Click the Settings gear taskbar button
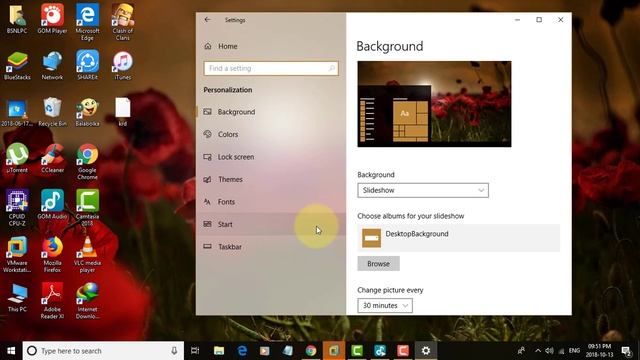This screenshot has width=640, height=360. 426,351
